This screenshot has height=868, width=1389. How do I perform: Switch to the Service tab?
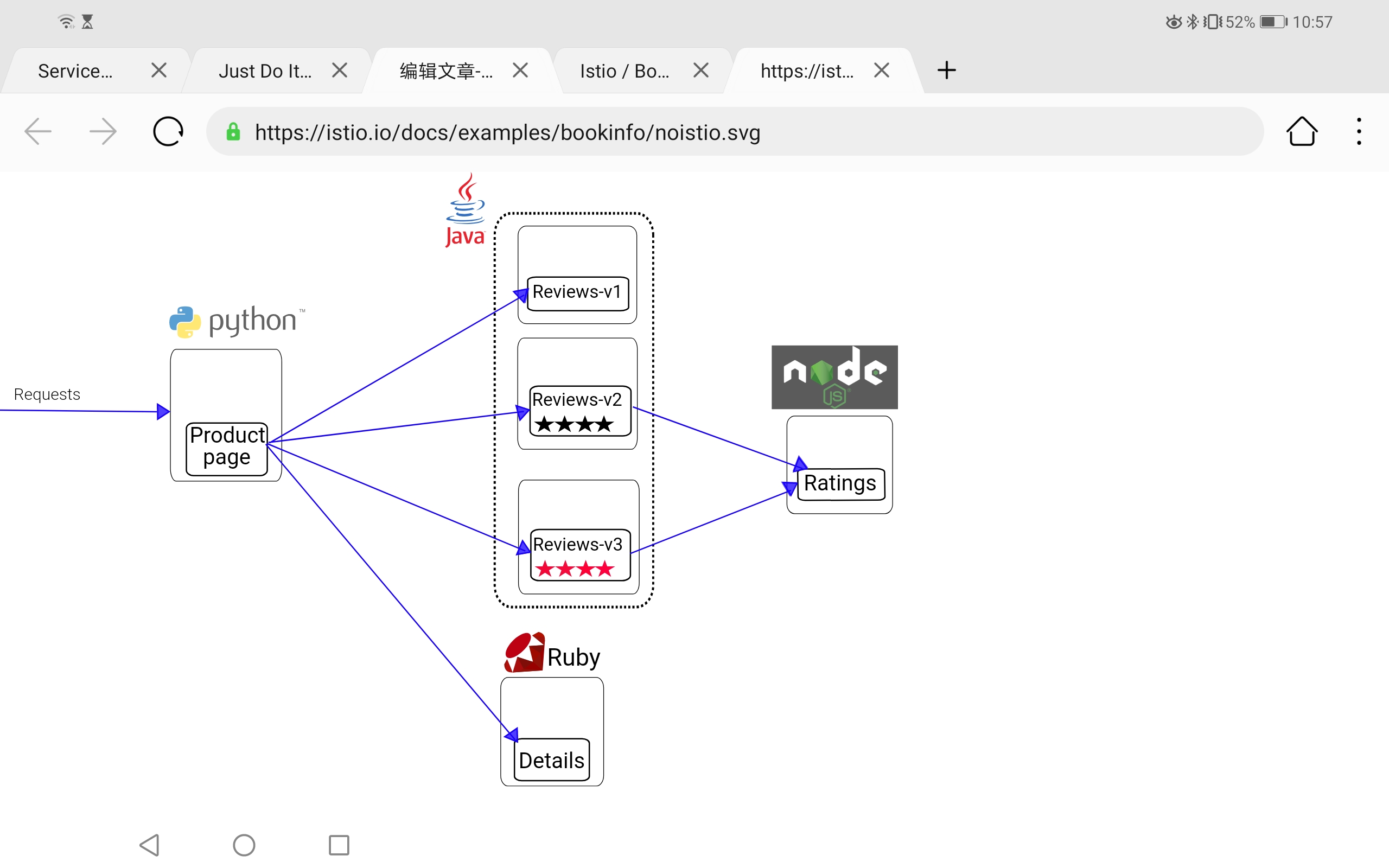[75, 71]
